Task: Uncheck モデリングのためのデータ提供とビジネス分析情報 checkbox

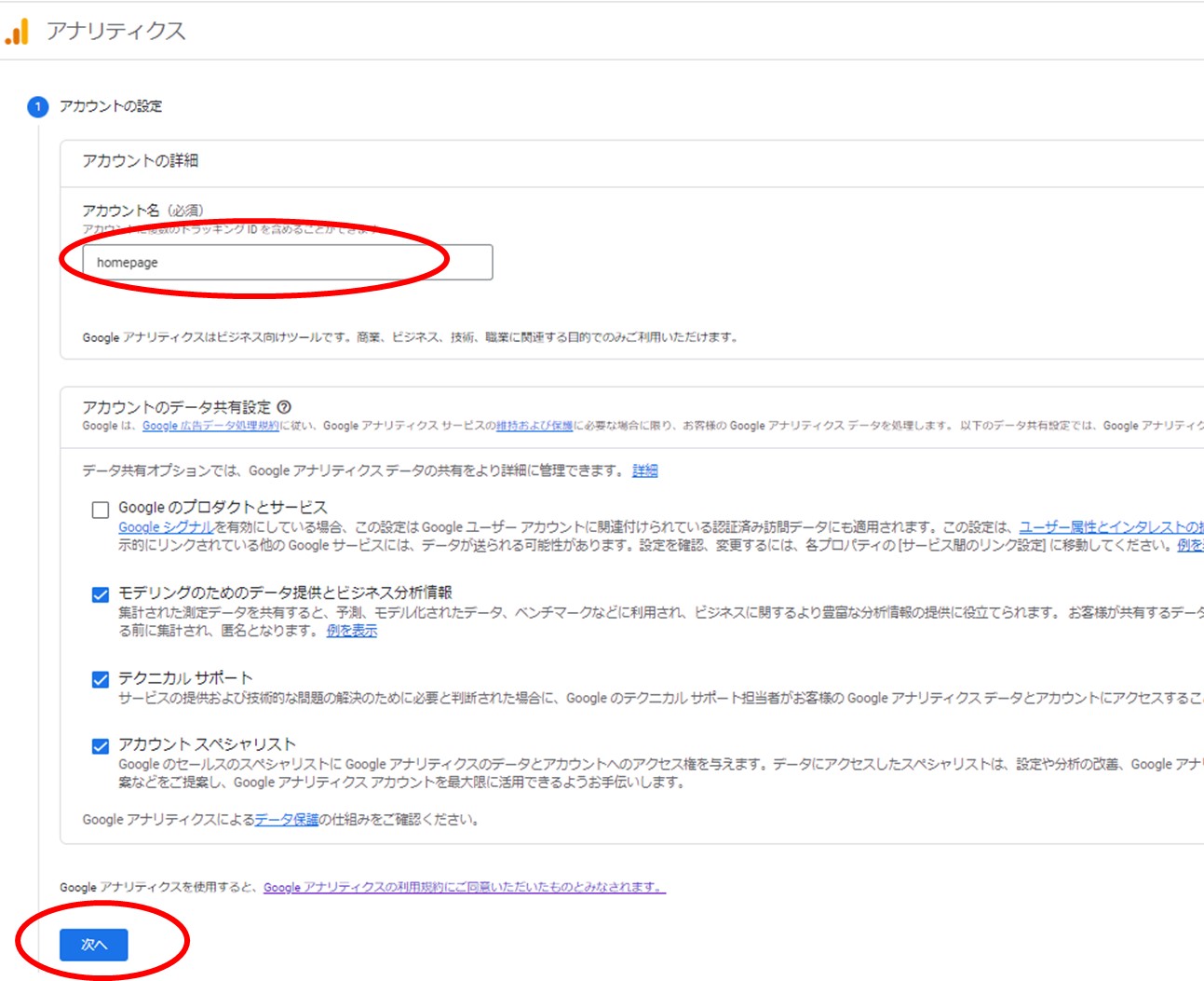Action: [101, 594]
